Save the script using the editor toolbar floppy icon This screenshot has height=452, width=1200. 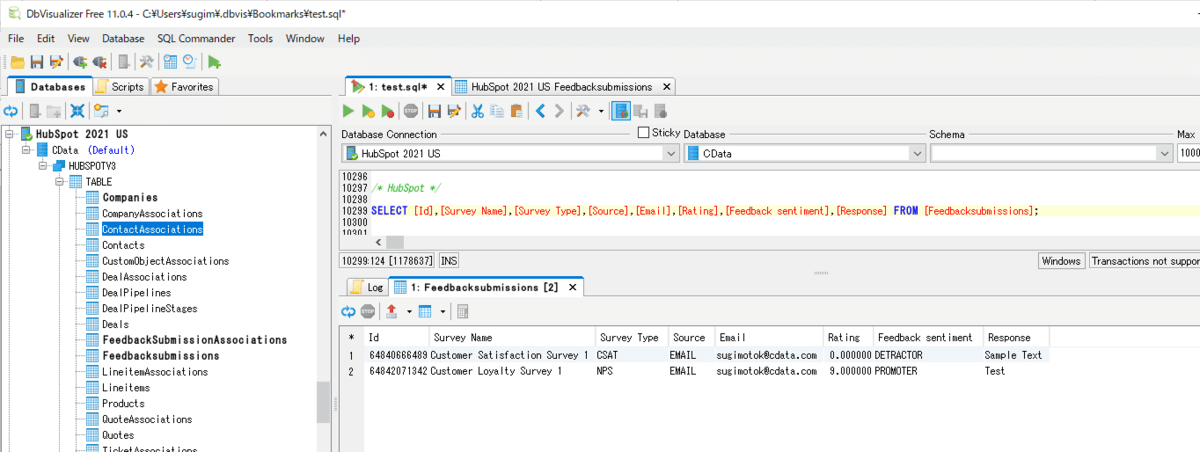[x=434, y=111]
